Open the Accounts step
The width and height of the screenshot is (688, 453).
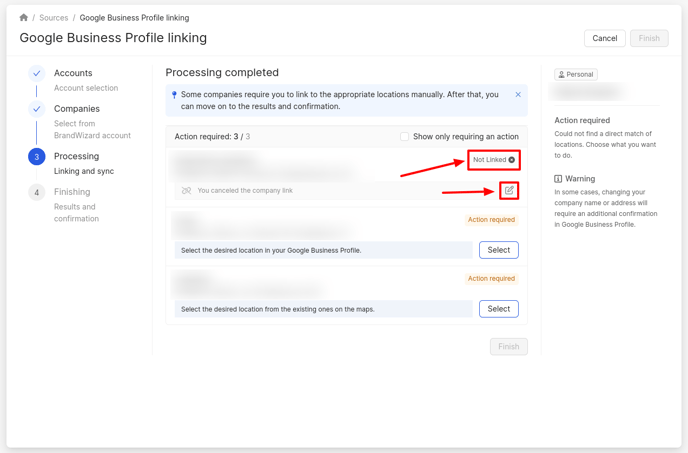pos(73,73)
